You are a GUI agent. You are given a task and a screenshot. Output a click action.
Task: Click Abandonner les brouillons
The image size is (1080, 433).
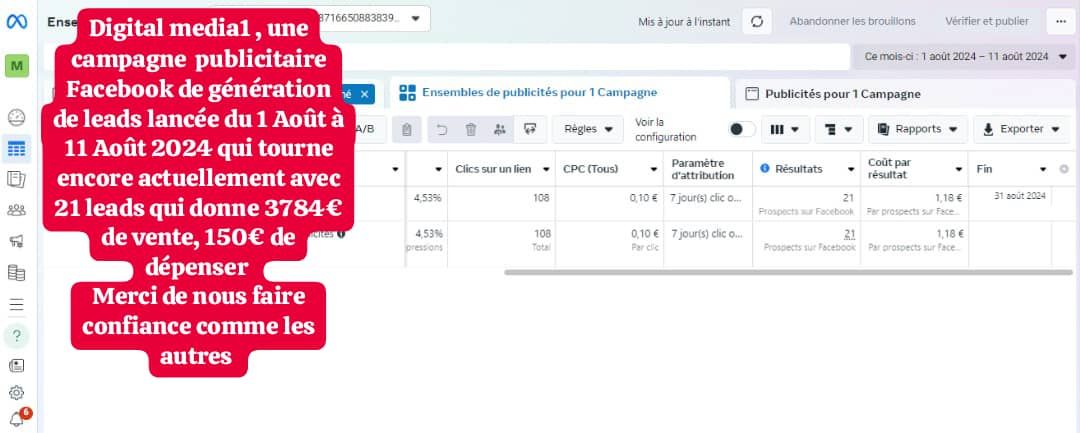tap(853, 21)
